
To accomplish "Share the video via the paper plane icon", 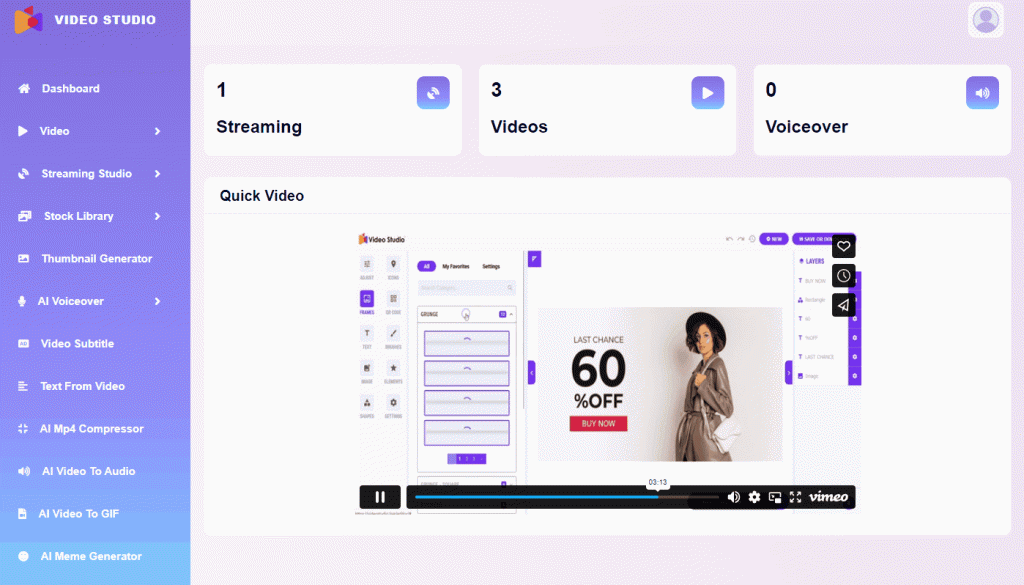I will pos(844,305).
